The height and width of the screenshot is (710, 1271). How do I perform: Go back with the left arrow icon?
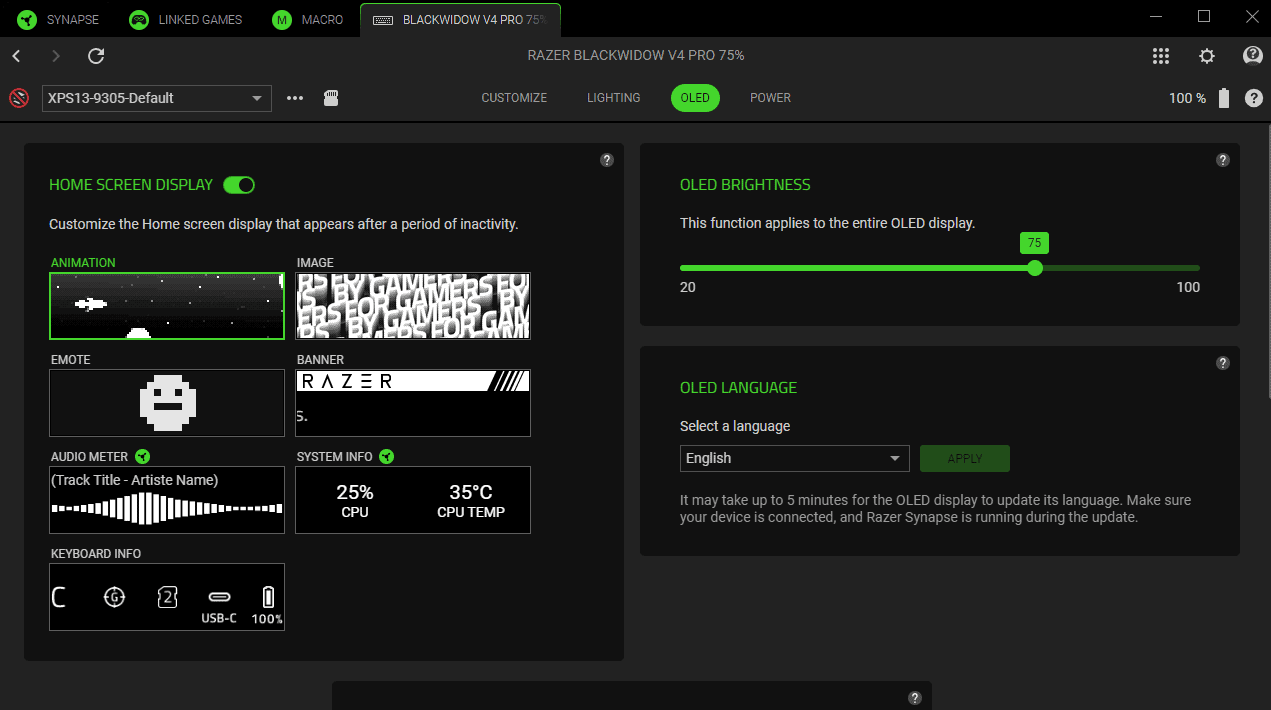[x=17, y=56]
